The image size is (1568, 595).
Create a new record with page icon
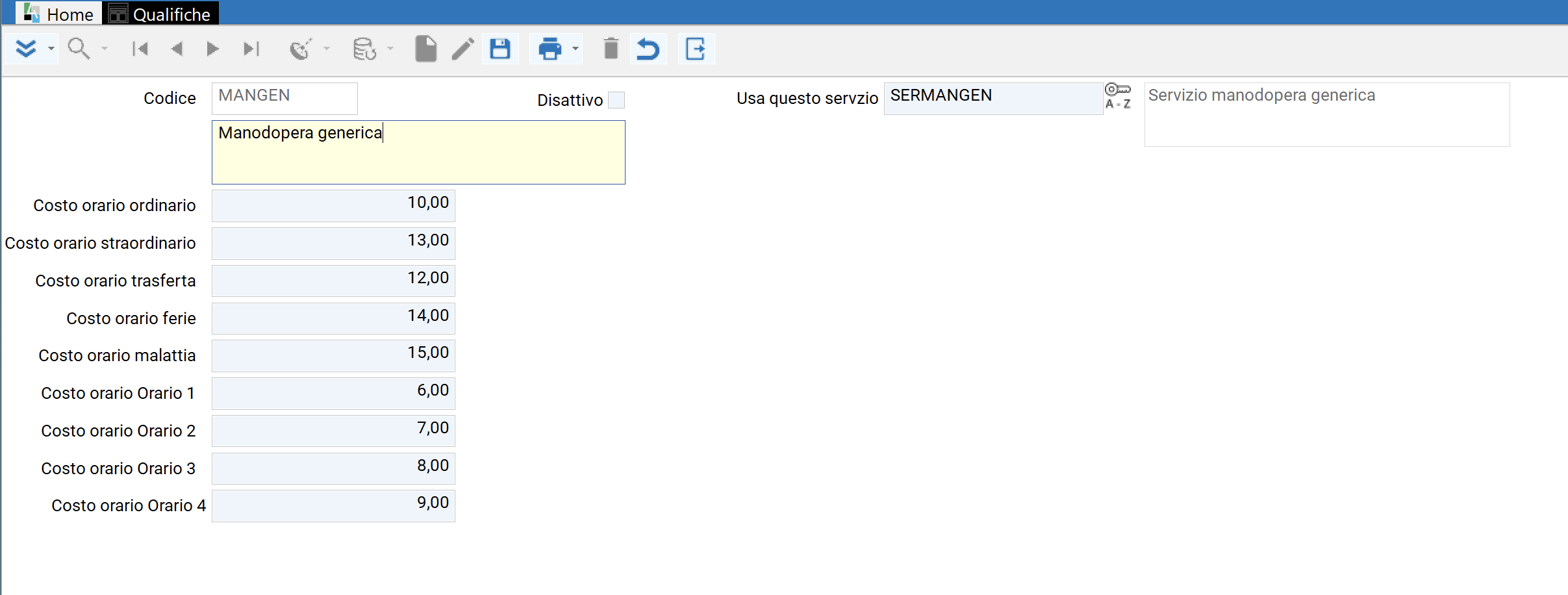coord(425,49)
